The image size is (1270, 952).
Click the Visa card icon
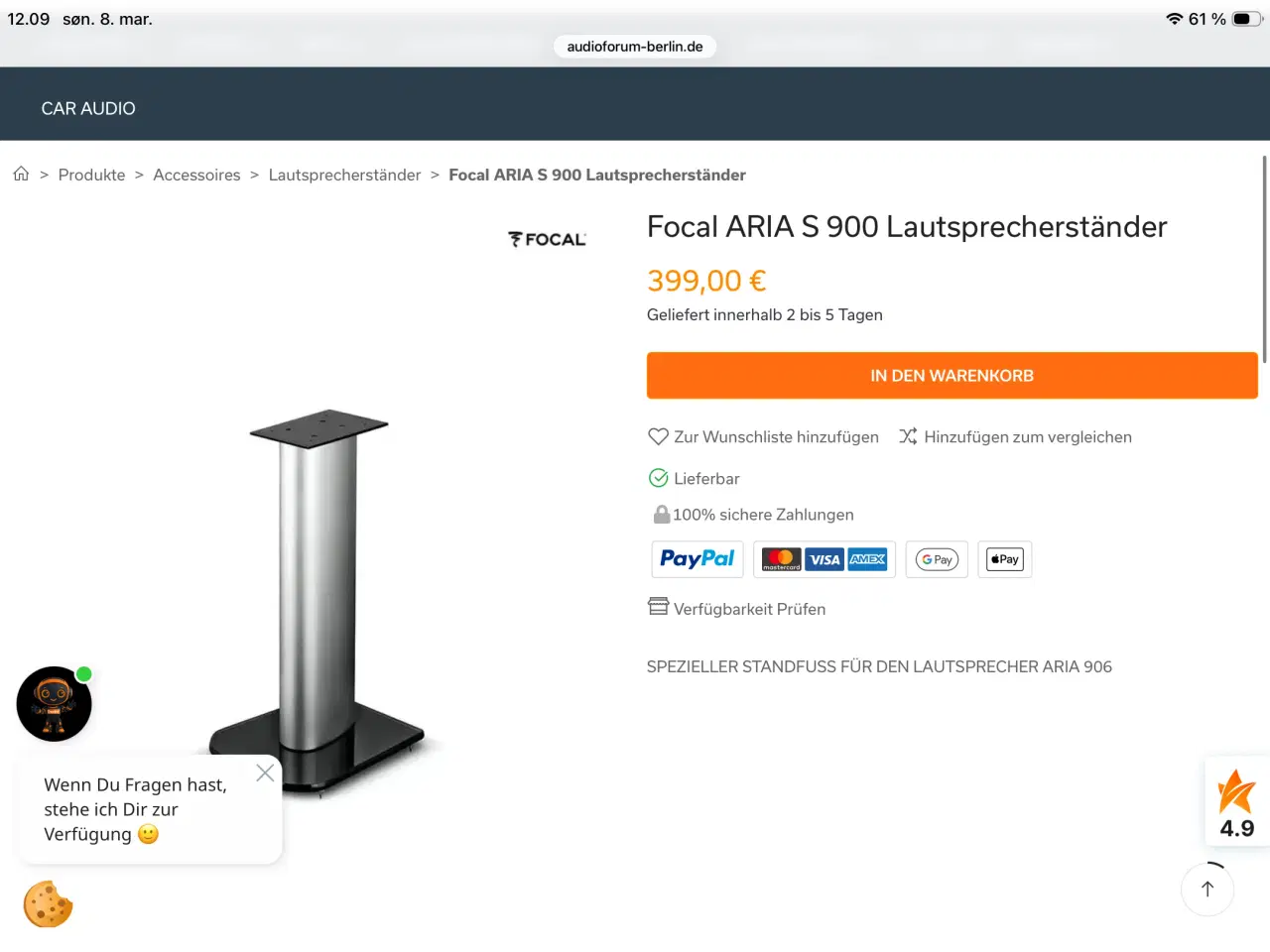coord(825,558)
